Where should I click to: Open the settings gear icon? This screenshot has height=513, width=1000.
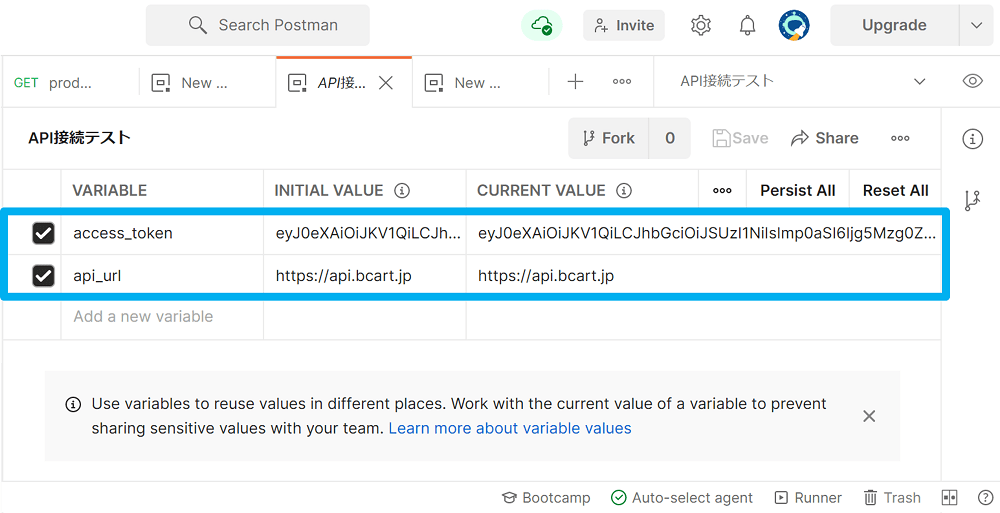click(x=700, y=26)
